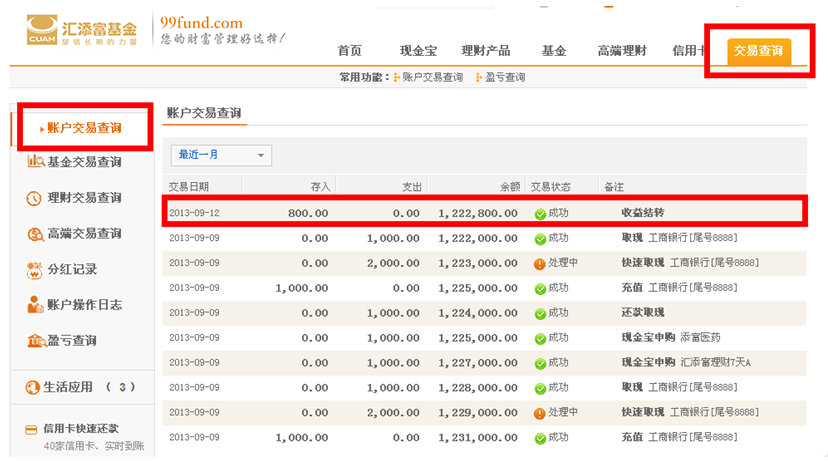Open the 交易查询 top navigation tab
828x461 pixels.
[x=760, y=51]
